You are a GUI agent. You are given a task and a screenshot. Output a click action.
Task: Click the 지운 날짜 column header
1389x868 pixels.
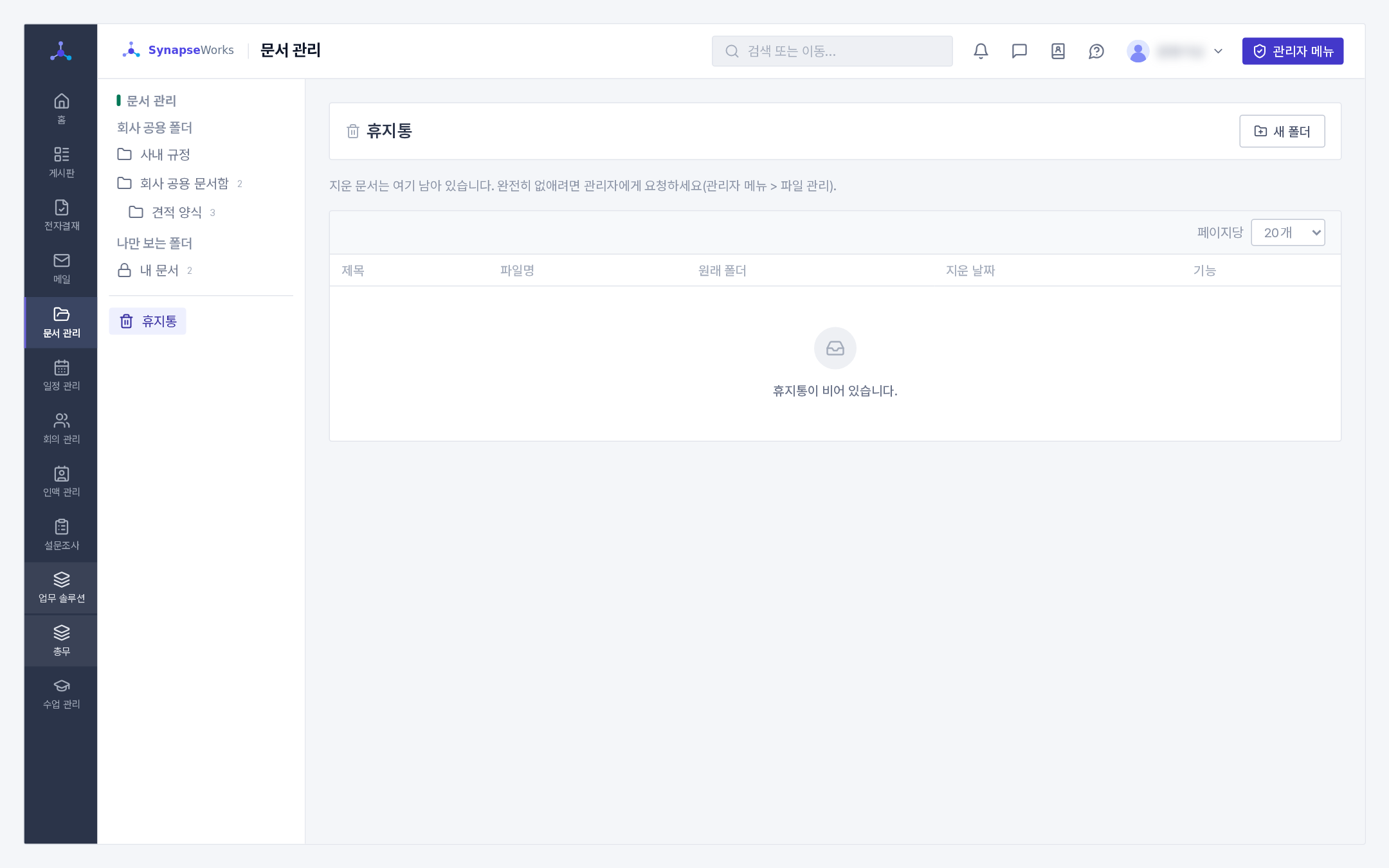(x=970, y=271)
